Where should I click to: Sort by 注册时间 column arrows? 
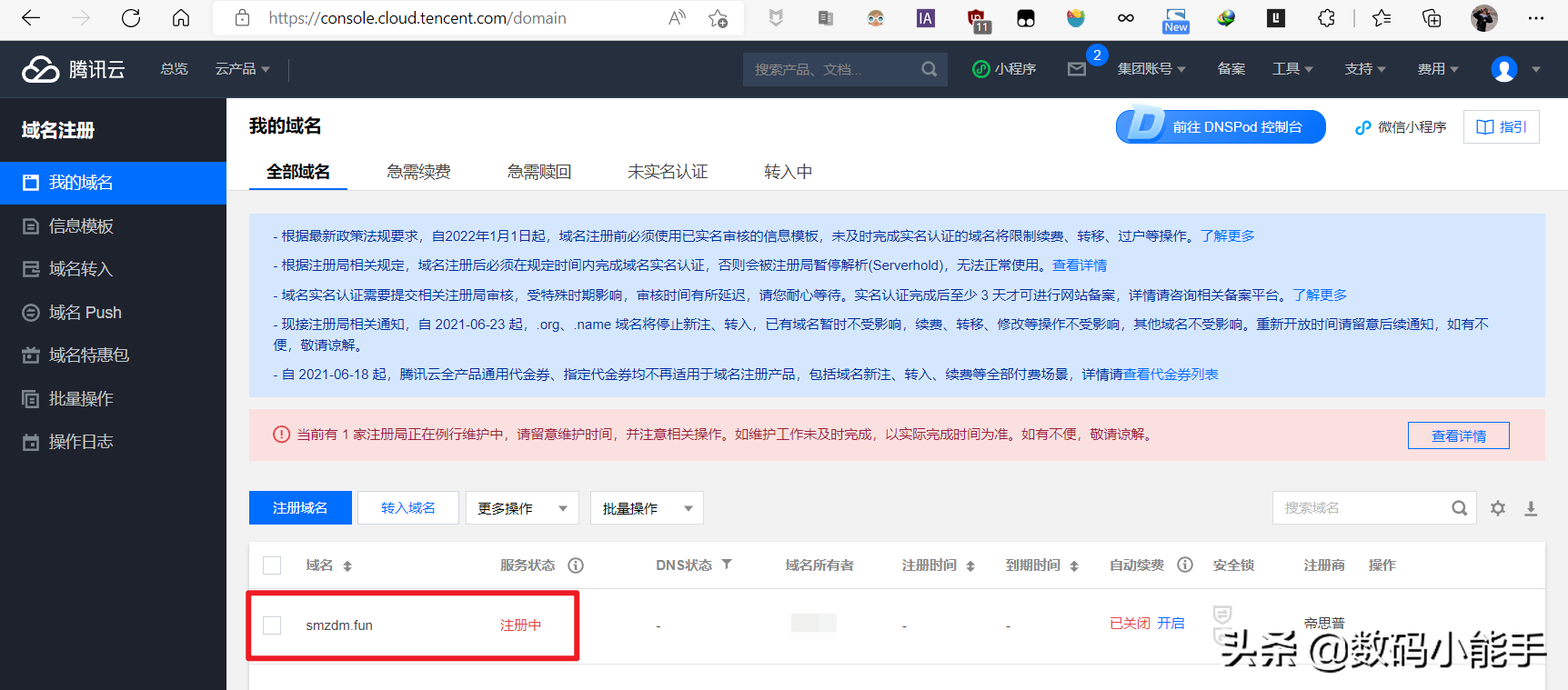pyautogui.click(x=970, y=566)
